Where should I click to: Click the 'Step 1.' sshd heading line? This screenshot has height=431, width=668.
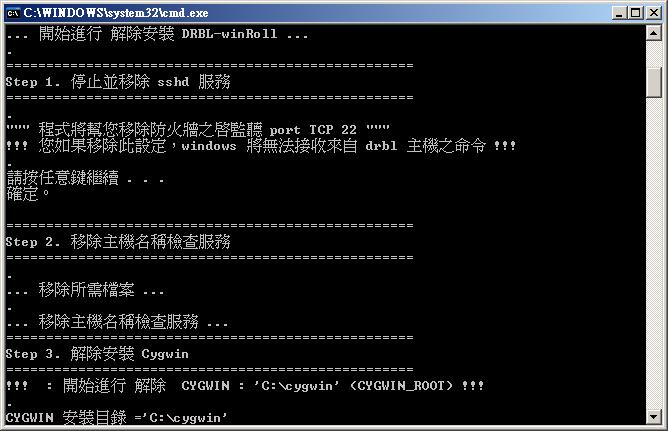pos(118,82)
